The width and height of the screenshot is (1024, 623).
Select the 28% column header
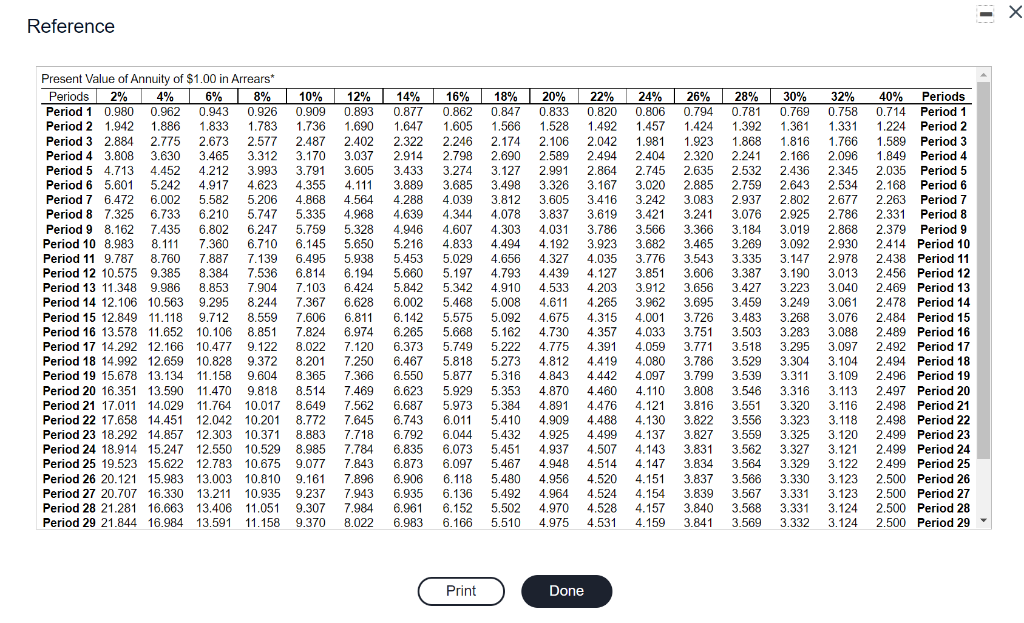point(746,97)
